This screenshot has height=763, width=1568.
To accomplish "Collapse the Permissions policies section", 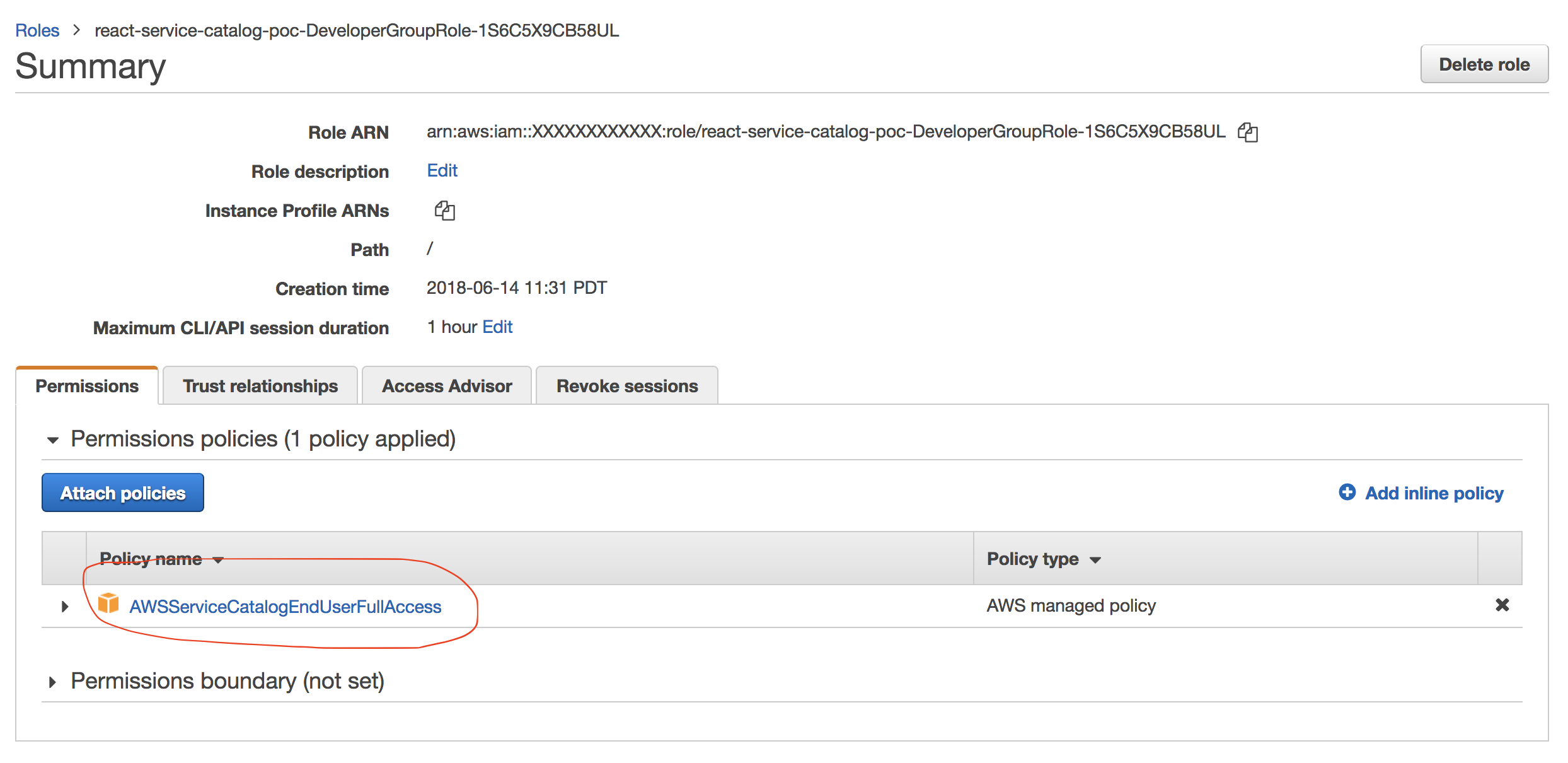I will pos(53,440).
